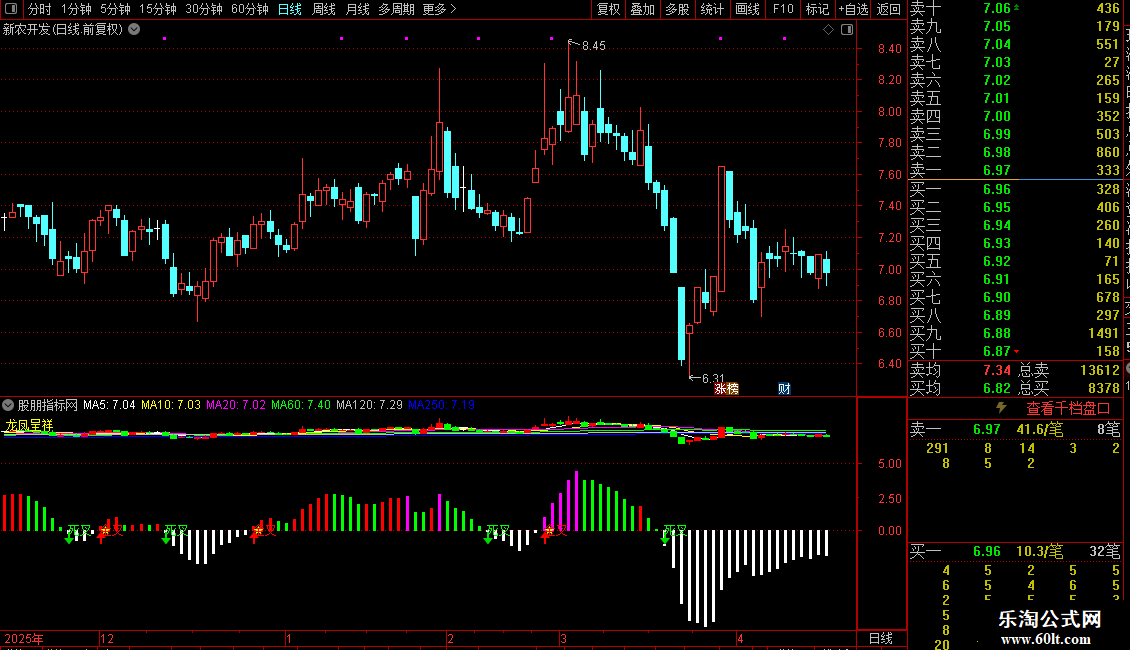Click the 买均 6.82 value
The image size is (1130, 650).
pos(997,388)
